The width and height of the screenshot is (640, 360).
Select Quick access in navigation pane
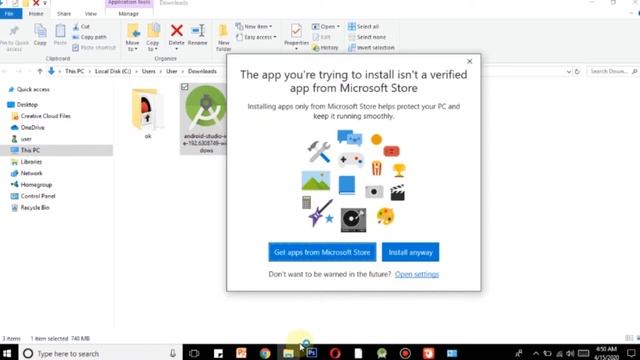pyautogui.click(x=33, y=89)
